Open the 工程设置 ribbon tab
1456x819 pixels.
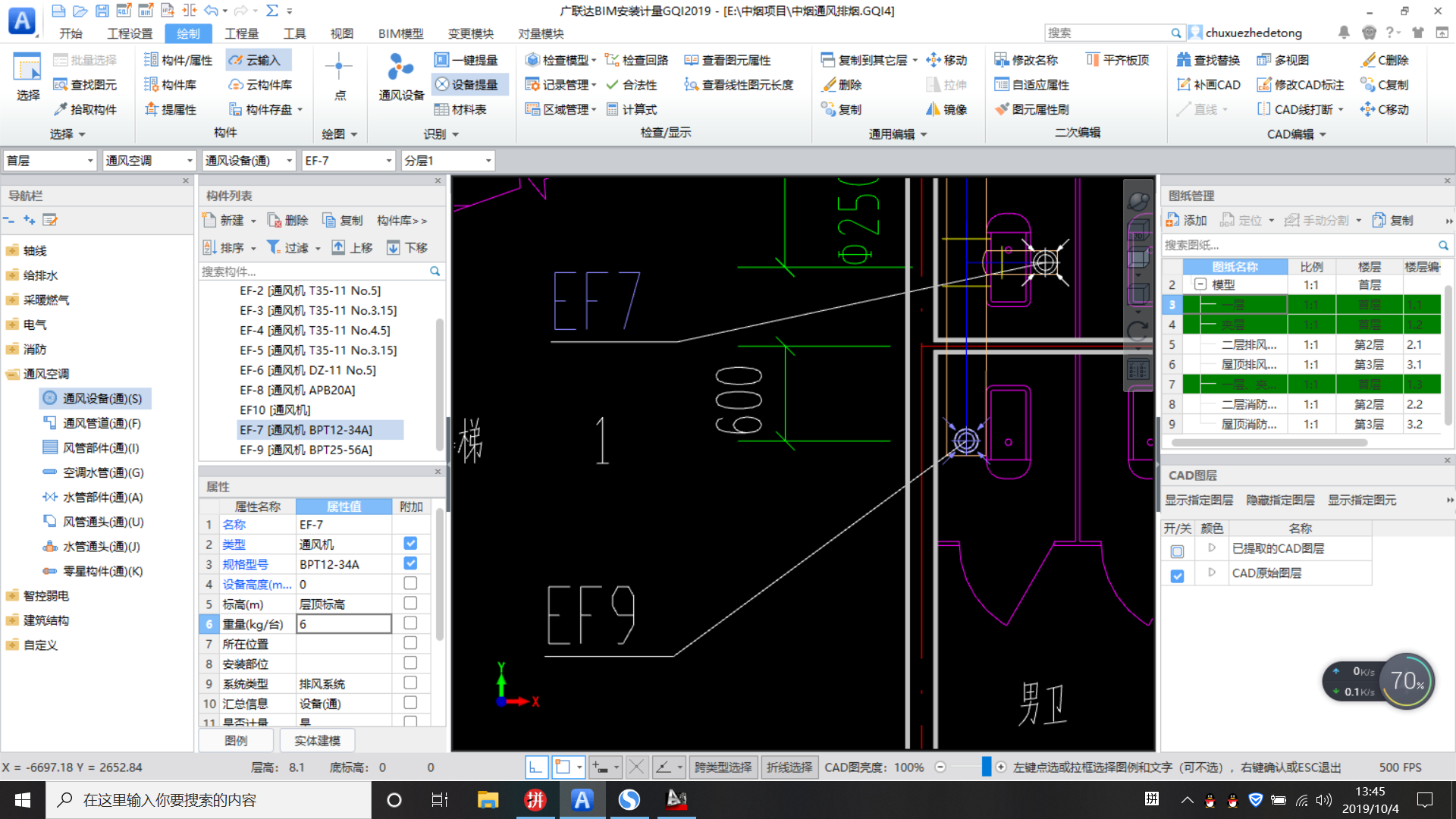(x=130, y=33)
